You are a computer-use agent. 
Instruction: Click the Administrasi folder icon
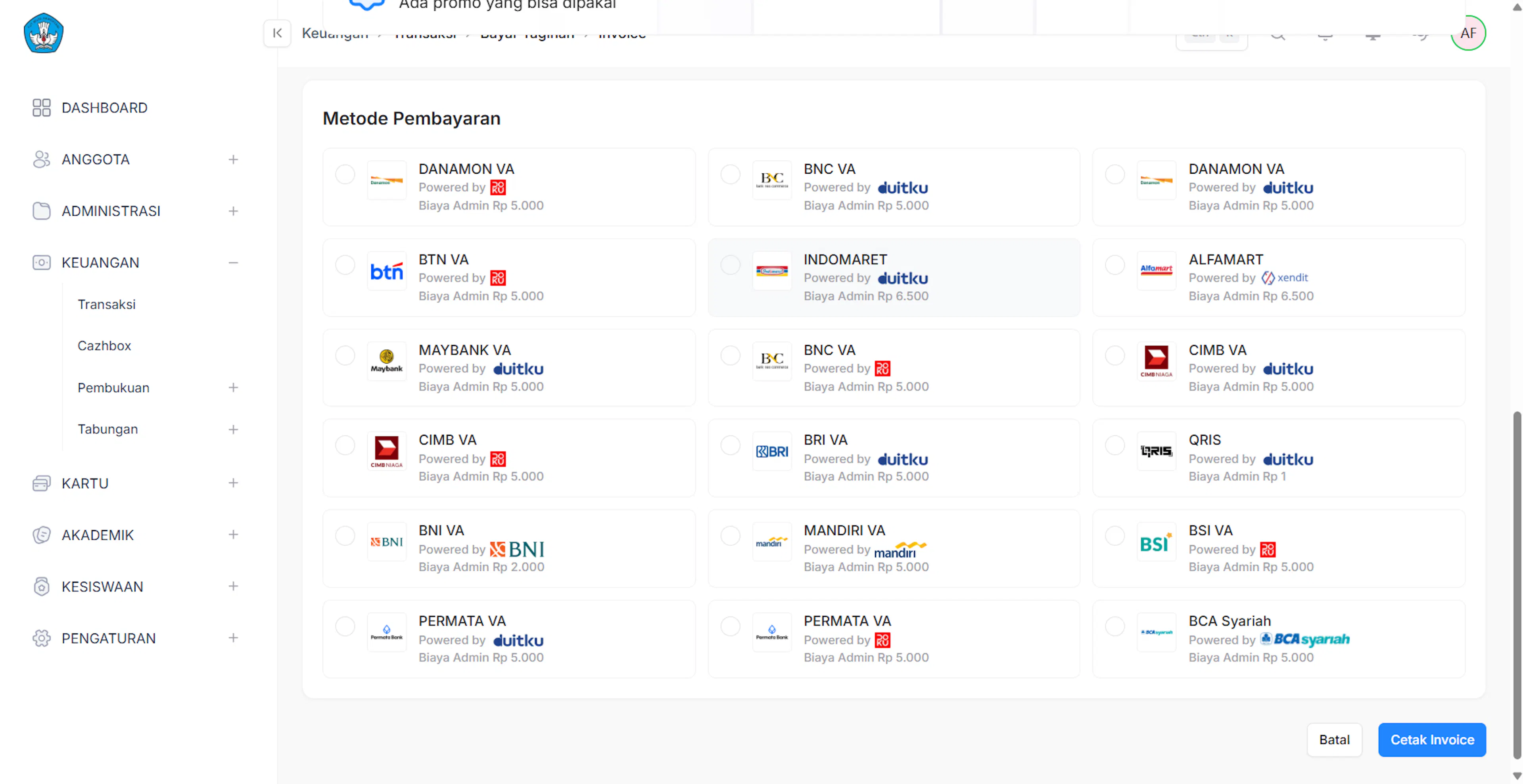tap(41, 211)
